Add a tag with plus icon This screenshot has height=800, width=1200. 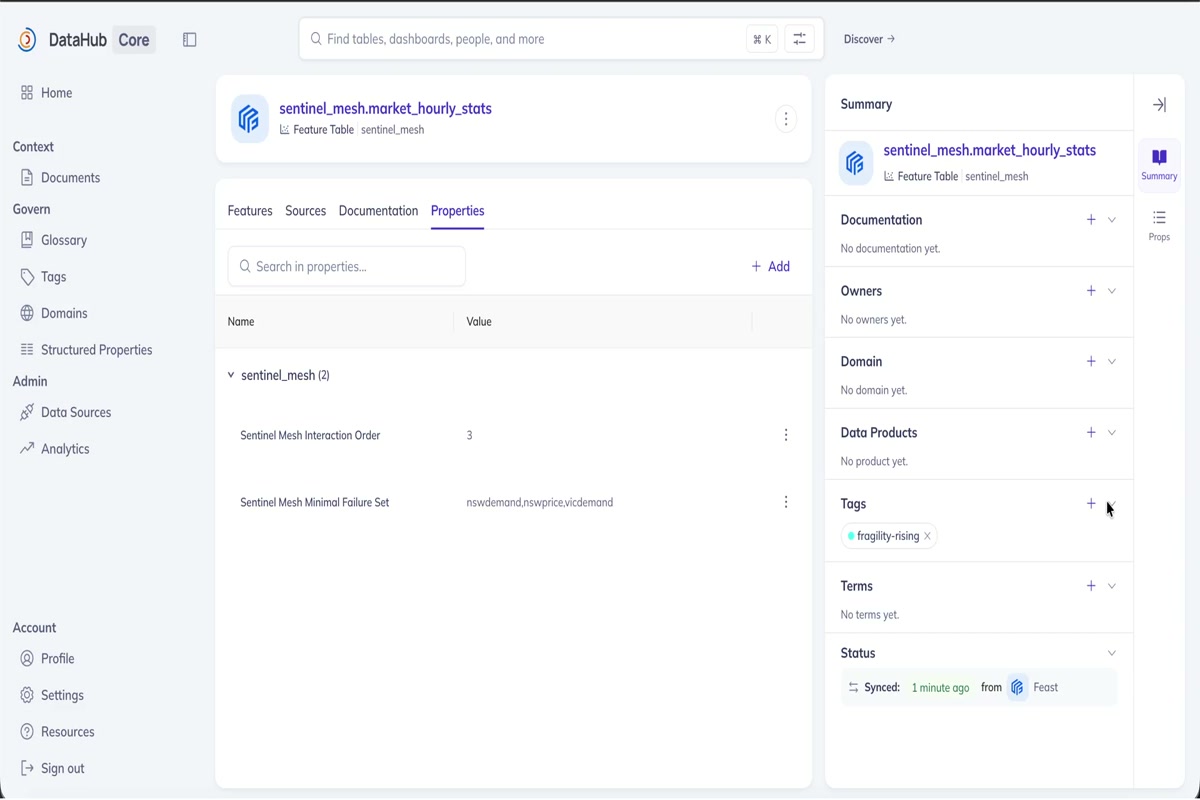1091,504
